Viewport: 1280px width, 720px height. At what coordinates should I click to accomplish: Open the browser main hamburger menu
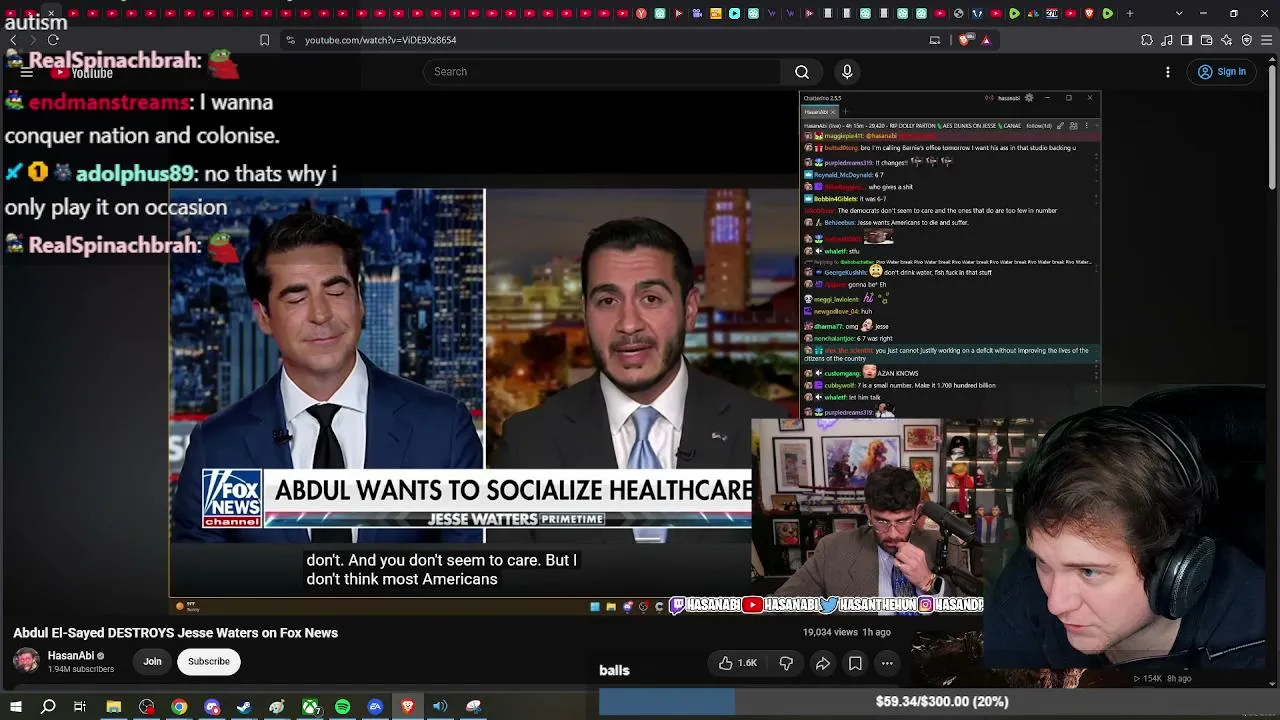pyautogui.click(x=1267, y=40)
